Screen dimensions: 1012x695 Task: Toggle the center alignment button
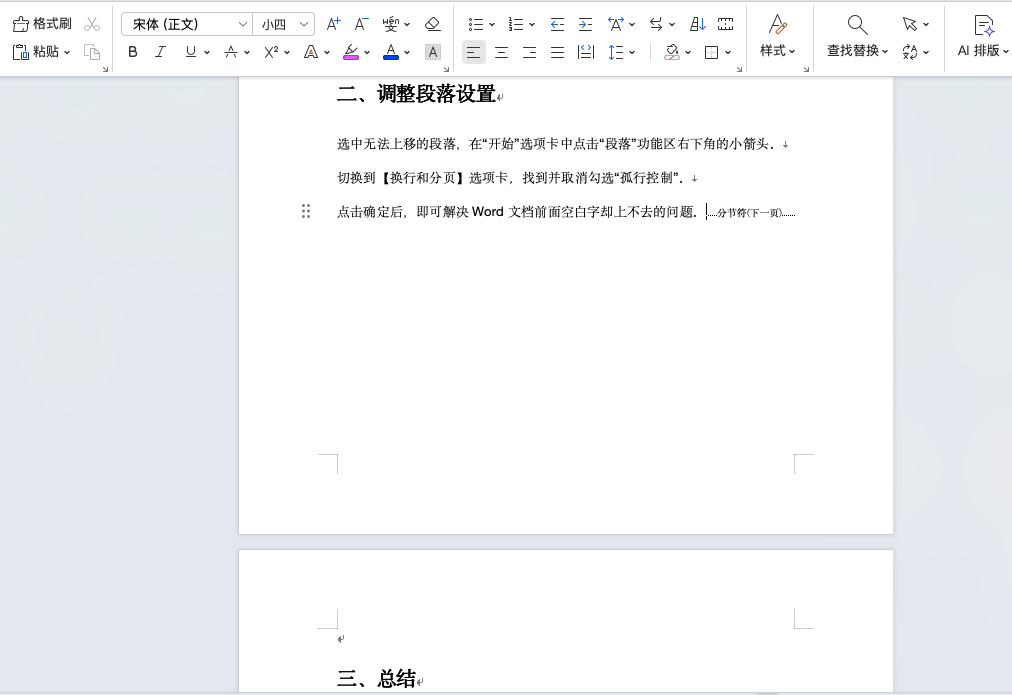[x=501, y=51]
